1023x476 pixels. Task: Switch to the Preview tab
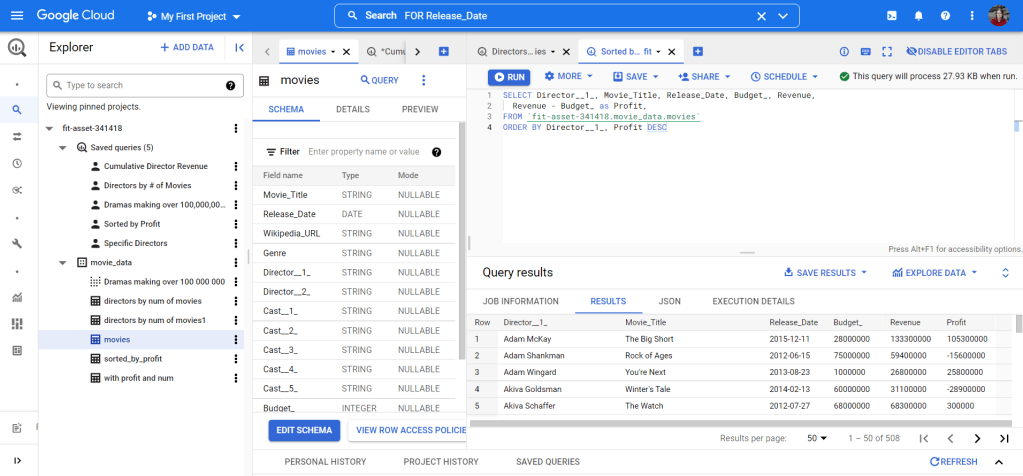point(419,109)
